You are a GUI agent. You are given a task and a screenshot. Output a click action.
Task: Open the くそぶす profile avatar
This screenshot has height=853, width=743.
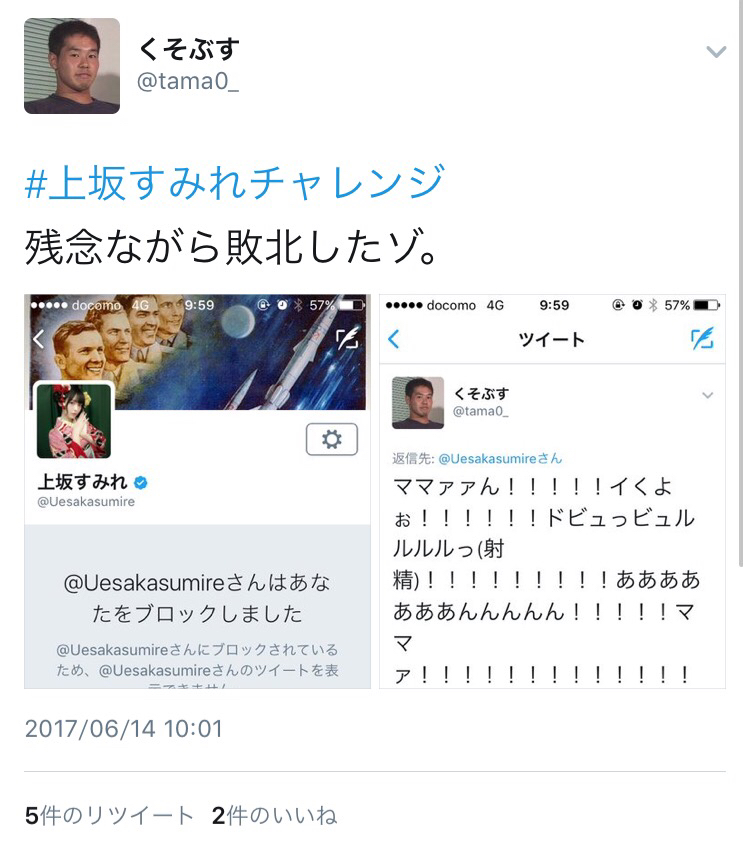pos(72,66)
